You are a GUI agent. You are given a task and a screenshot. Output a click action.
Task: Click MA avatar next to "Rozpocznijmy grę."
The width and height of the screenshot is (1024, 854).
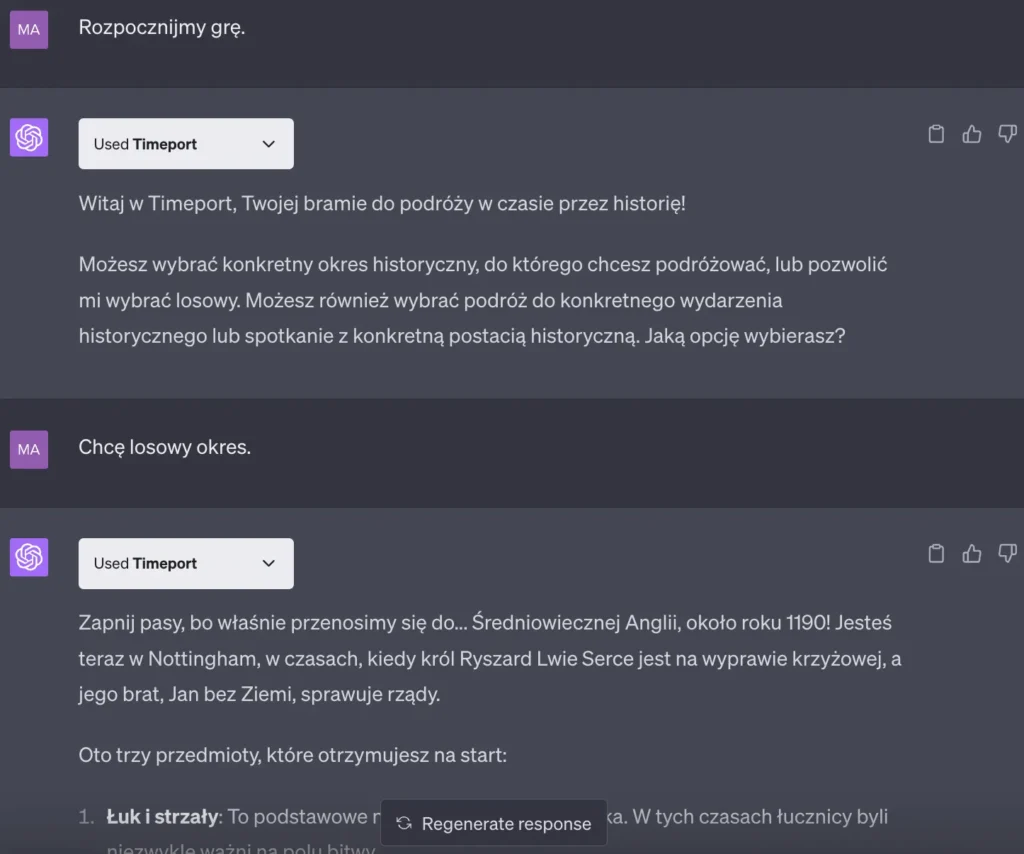[29, 30]
